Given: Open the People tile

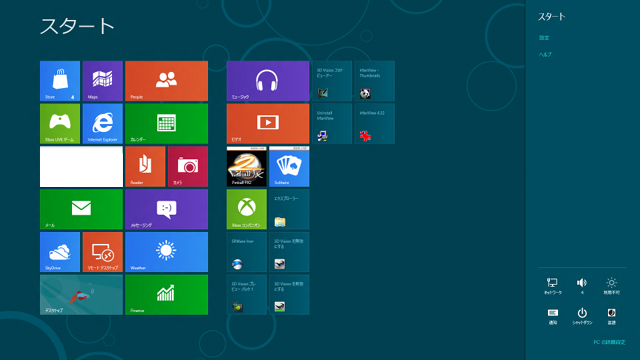Looking at the screenshot, I should 167,81.
